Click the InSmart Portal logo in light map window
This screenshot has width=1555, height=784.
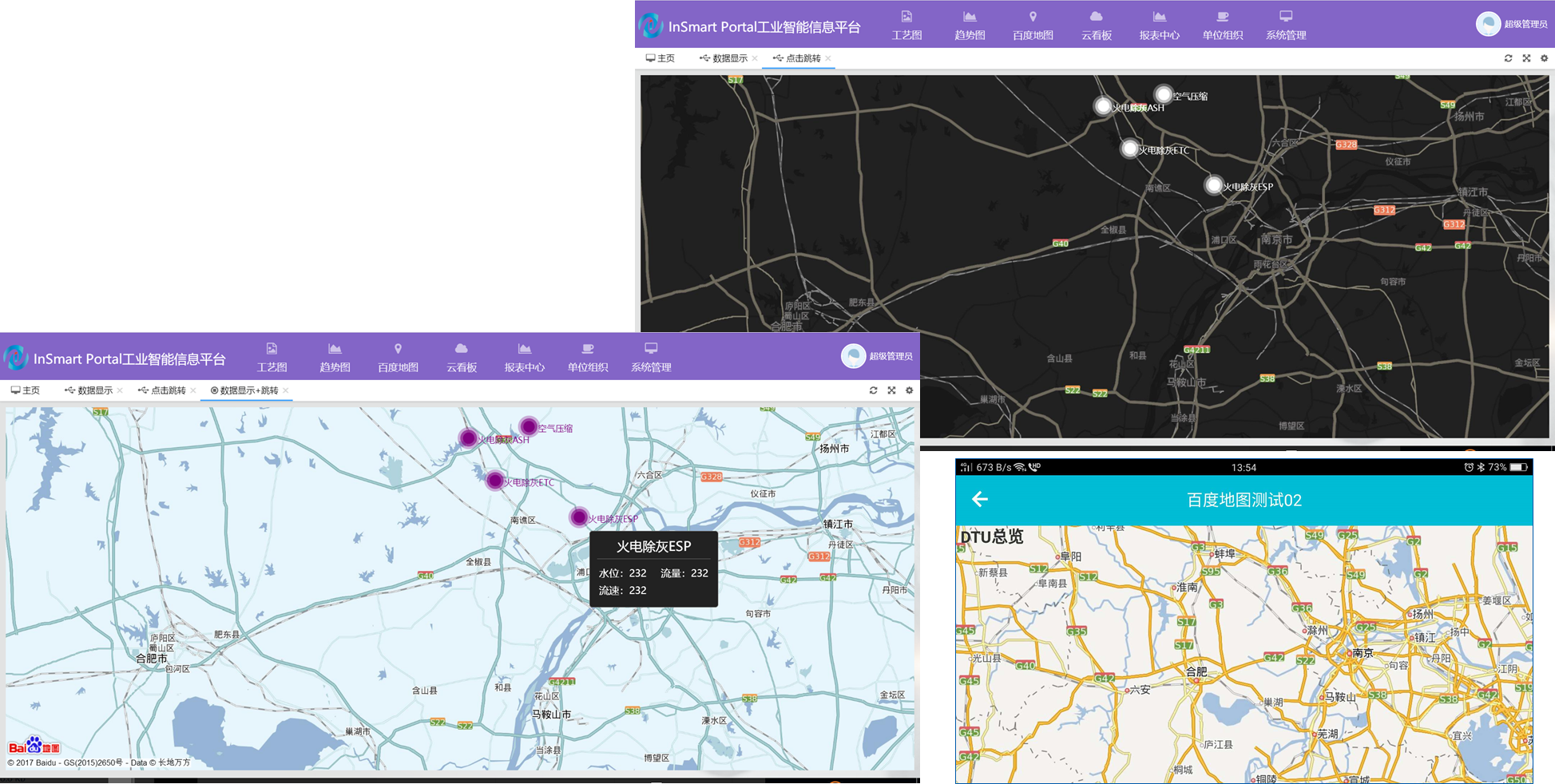[15, 358]
